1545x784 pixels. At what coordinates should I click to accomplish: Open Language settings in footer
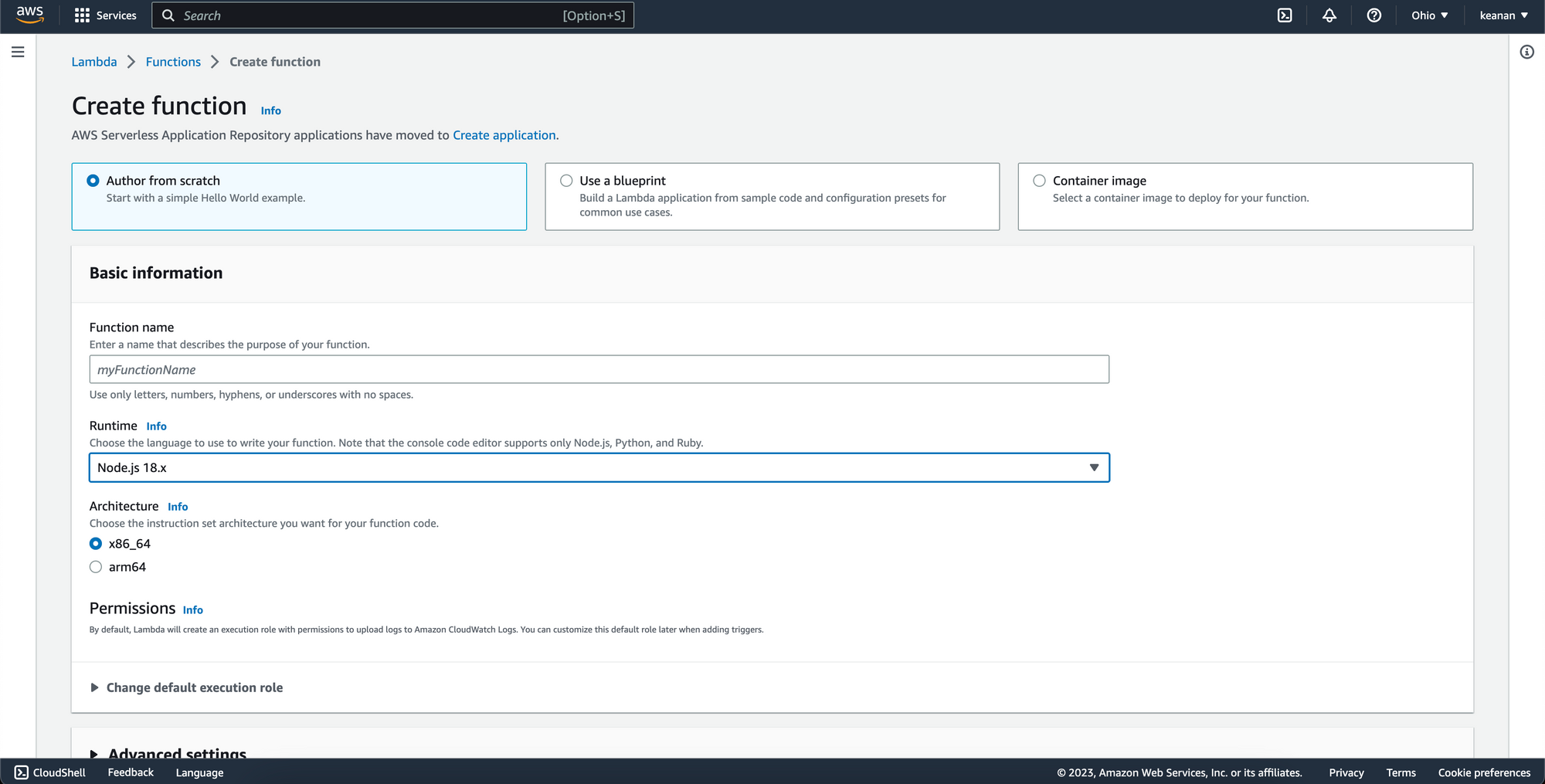click(199, 772)
